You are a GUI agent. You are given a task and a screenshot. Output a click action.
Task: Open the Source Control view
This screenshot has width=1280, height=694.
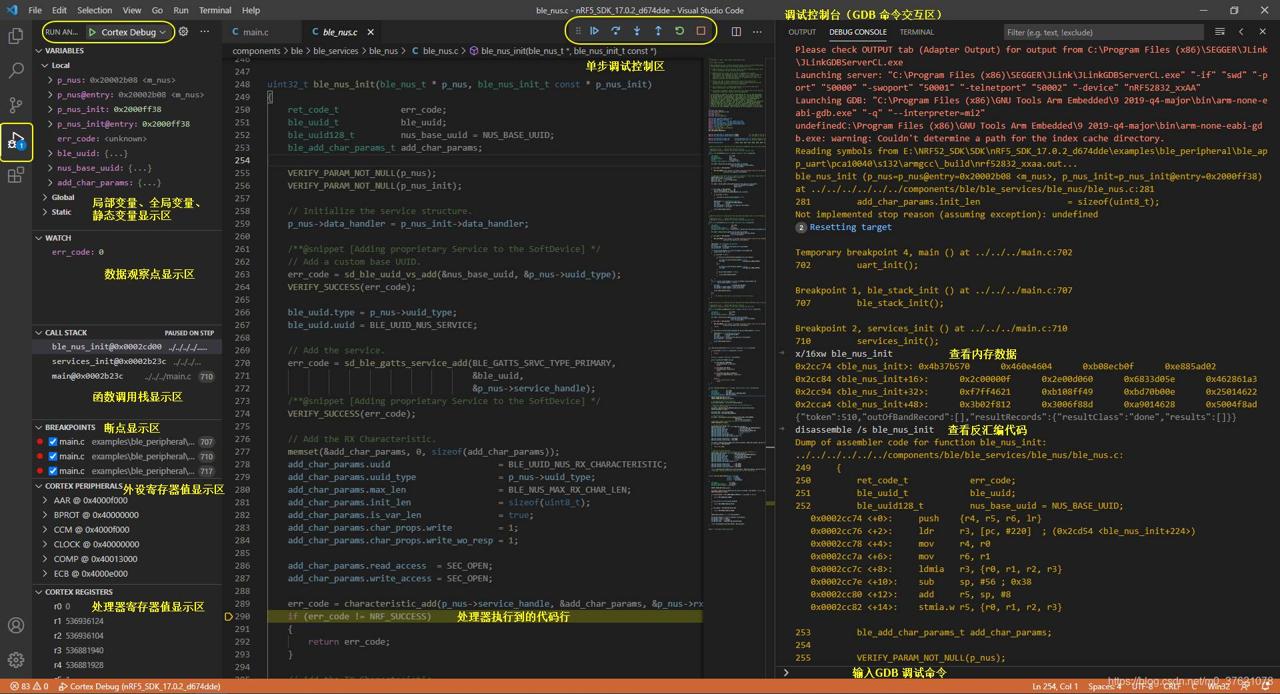pyautogui.click(x=16, y=105)
